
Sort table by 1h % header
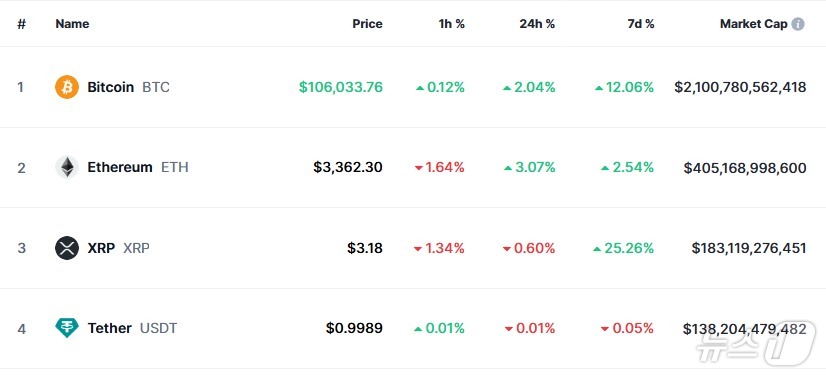[x=452, y=24]
